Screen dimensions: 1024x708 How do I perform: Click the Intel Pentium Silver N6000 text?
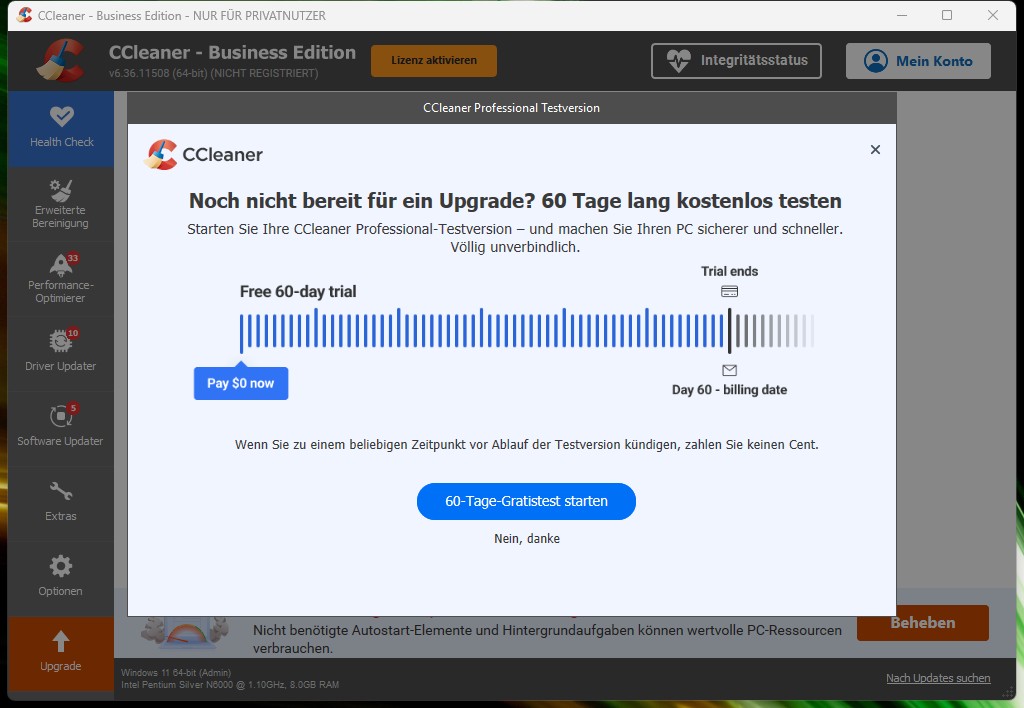coord(230,684)
